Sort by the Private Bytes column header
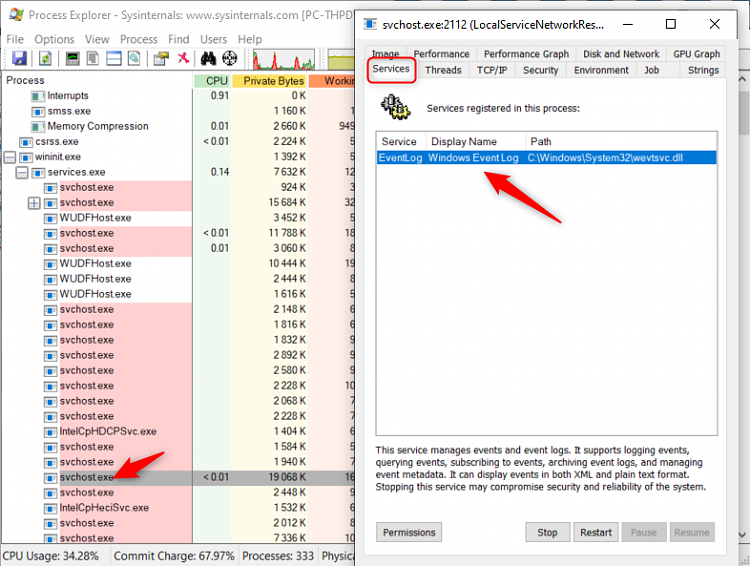This screenshot has height=566, width=750. [269, 81]
